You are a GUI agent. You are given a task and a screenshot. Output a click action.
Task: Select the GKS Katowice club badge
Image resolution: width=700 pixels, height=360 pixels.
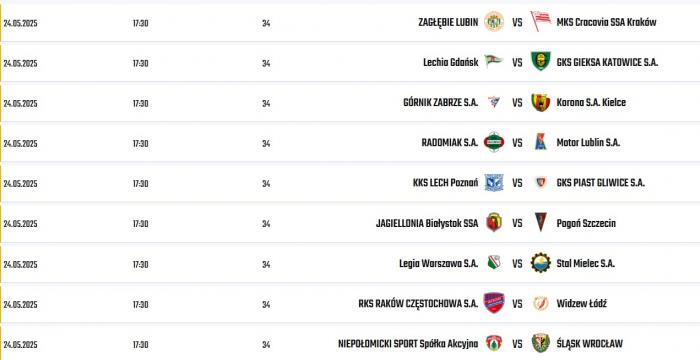click(x=541, y=61)
